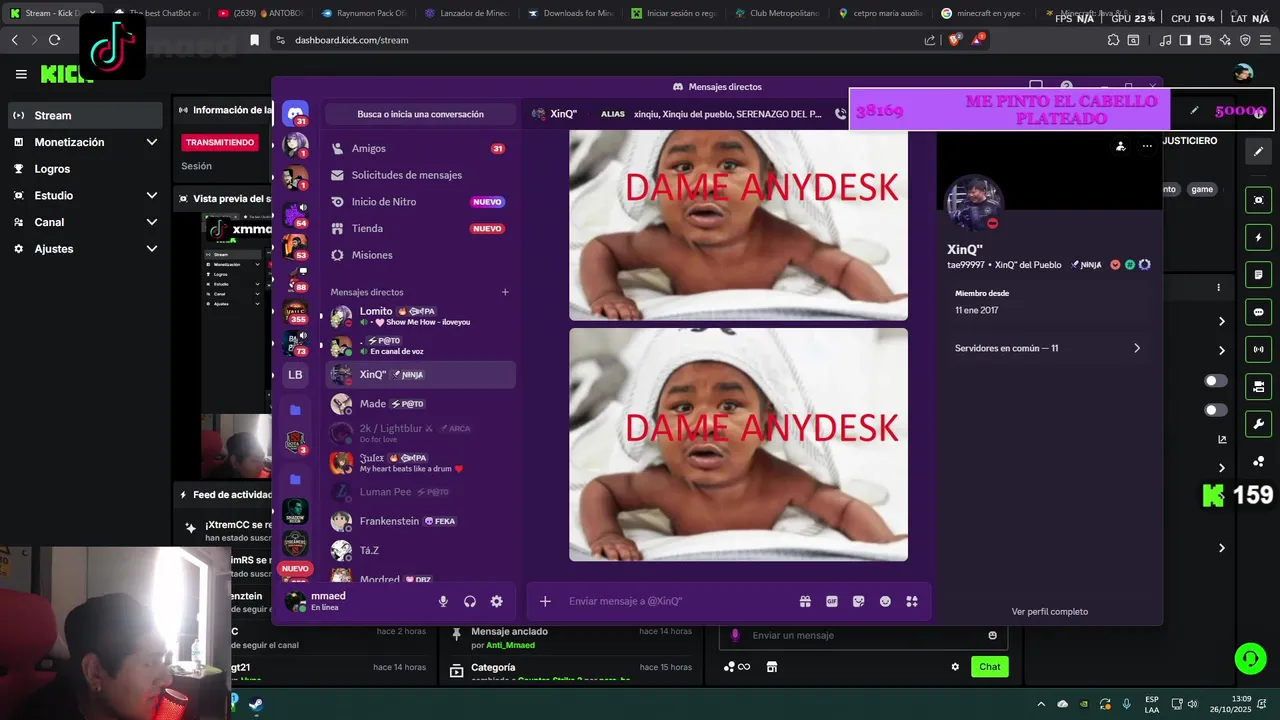Click Kick broadcast signal icon in toolbar

[1259, 349]
